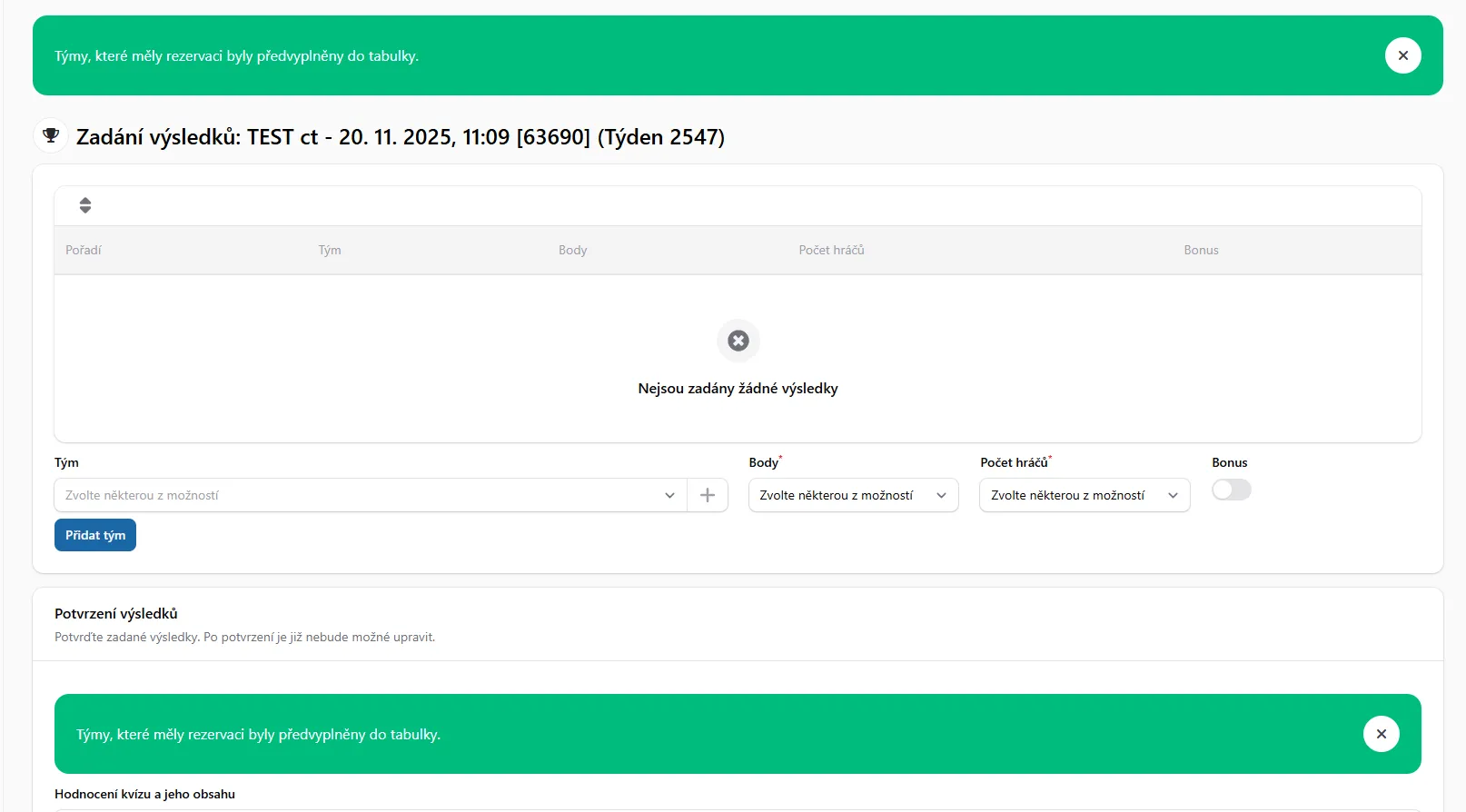Click the Potvrzení výsledků section heading
1466x812 pixels.
click(x=116, y=613)
